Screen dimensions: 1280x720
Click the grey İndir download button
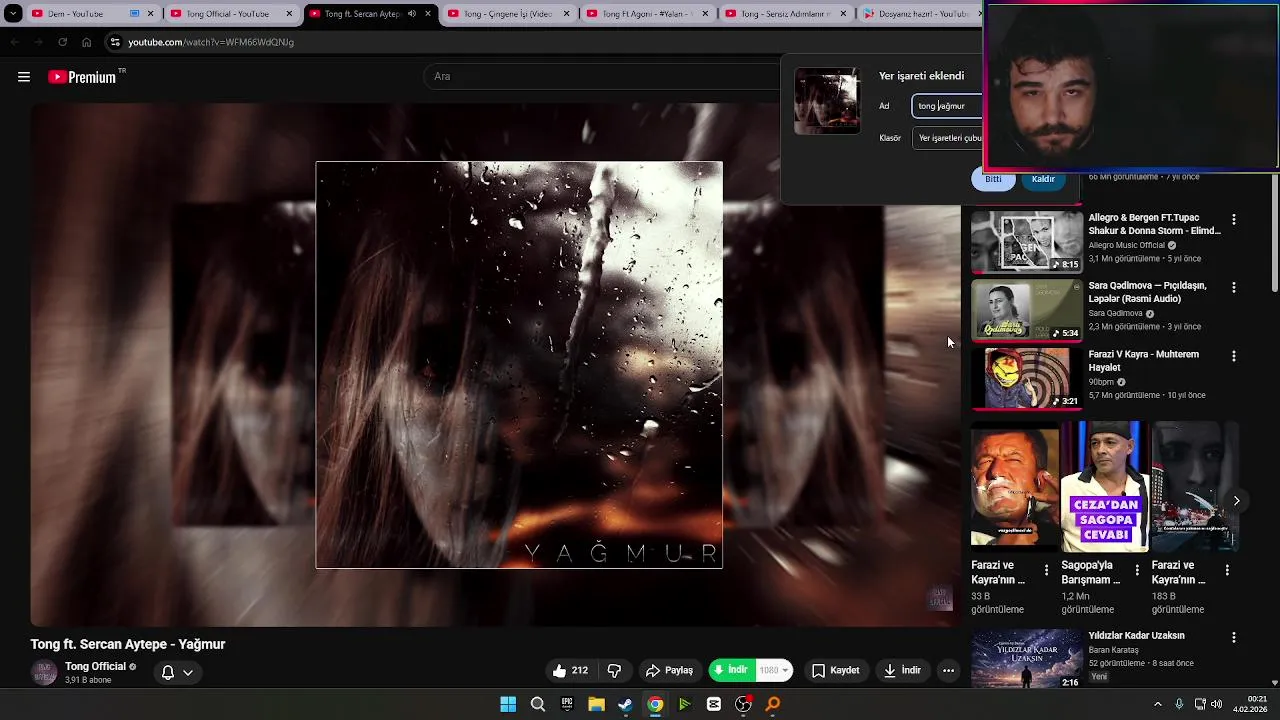click(902, 670)
